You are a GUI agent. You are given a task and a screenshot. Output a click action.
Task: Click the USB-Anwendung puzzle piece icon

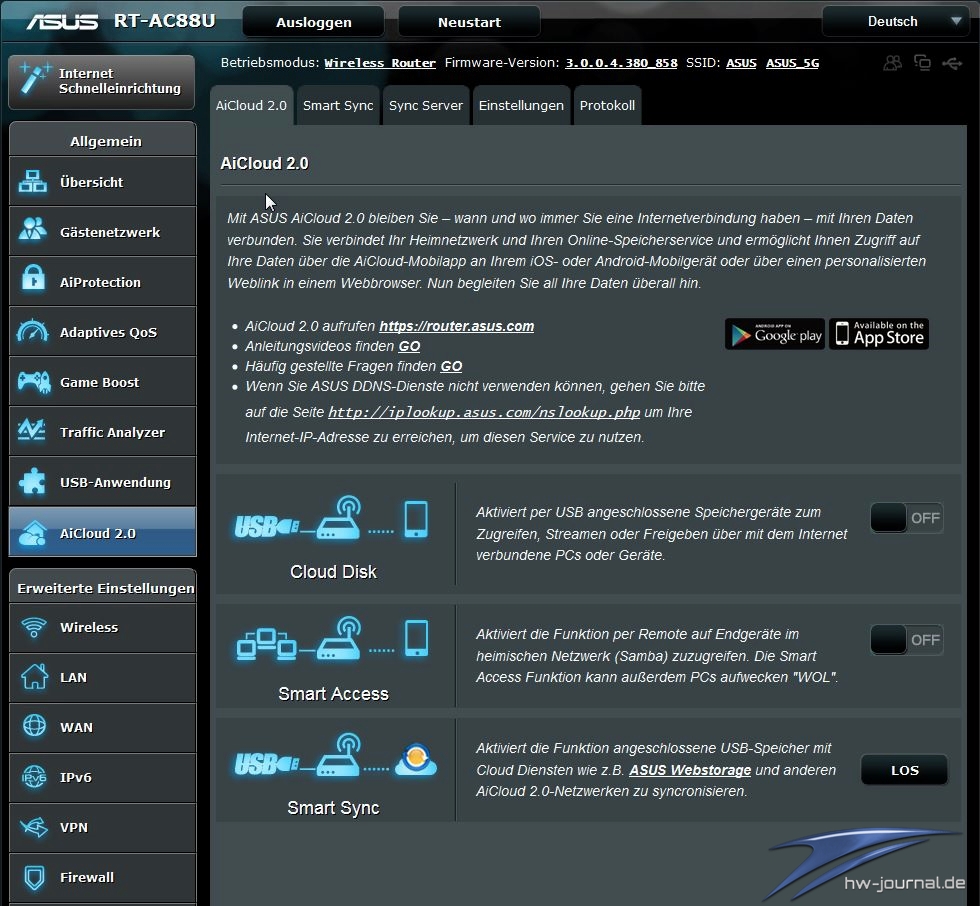click(x=32, y=481)
